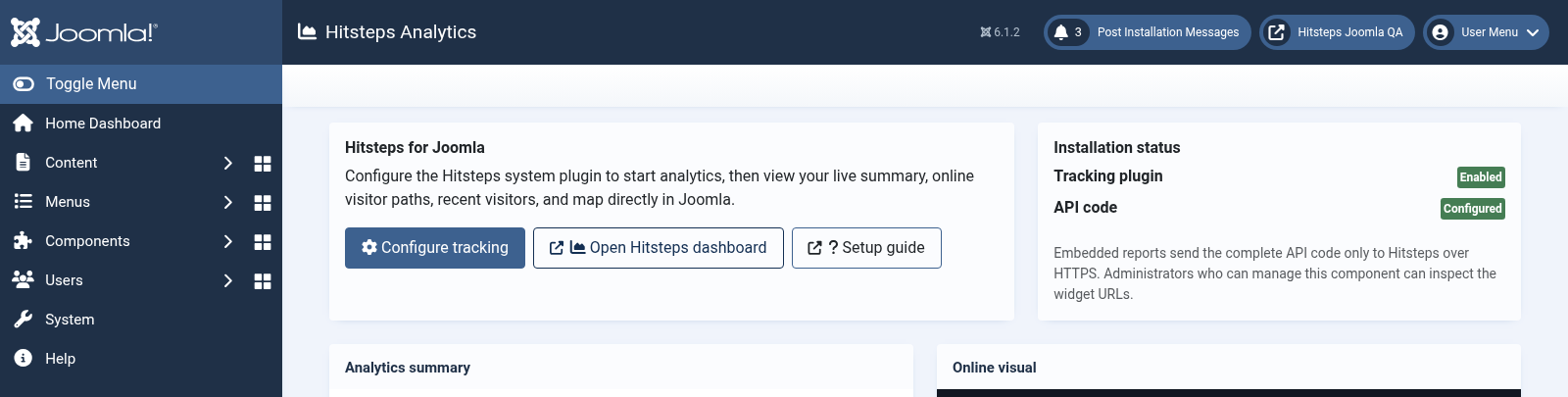1568x397 pixels.
Task: Click the Joomla! logo
Action: click(x=84, y=32)
